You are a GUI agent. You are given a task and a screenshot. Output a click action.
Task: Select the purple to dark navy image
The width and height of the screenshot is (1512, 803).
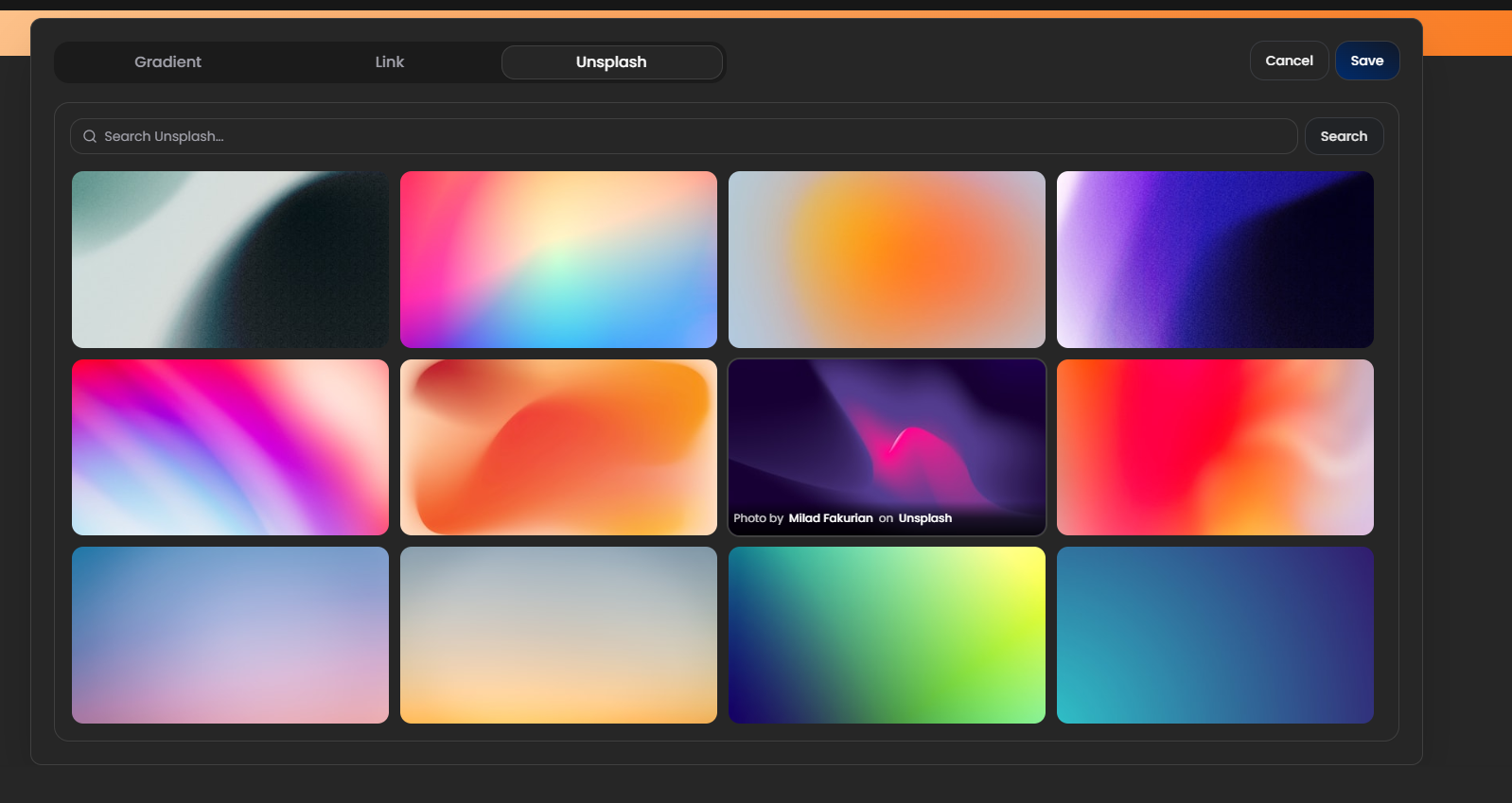tap(1215, 259)
